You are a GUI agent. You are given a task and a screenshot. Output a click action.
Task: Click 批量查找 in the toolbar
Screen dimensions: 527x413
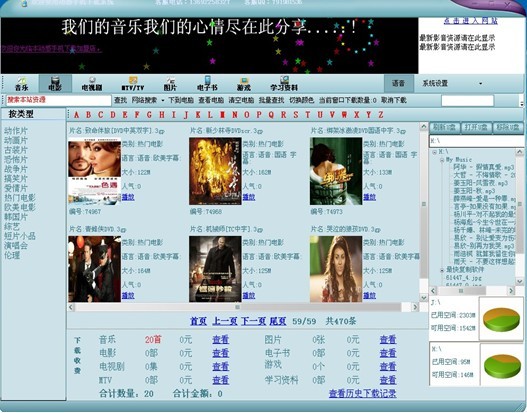tap(271, 100)
